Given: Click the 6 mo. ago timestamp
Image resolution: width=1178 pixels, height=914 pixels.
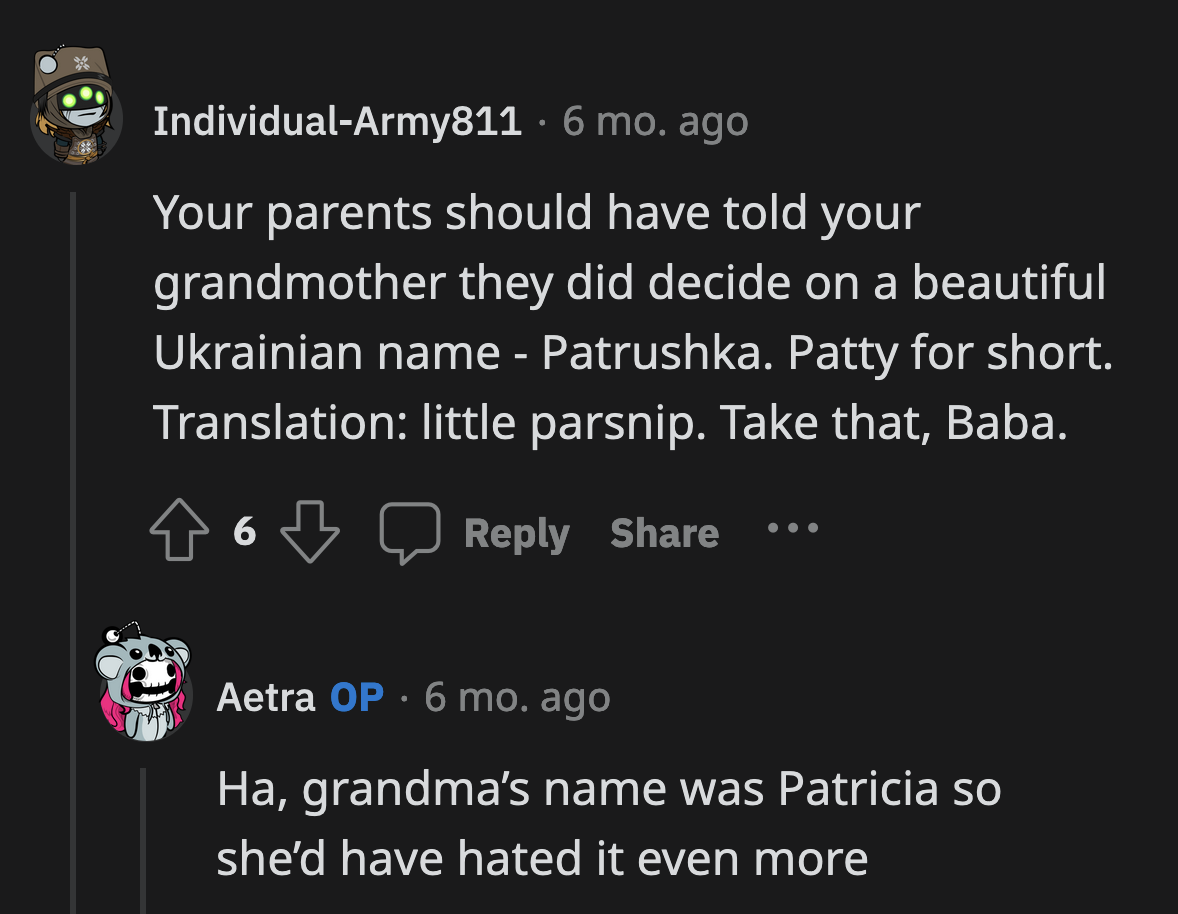Looking at the screenshot, I should (655, 120).
